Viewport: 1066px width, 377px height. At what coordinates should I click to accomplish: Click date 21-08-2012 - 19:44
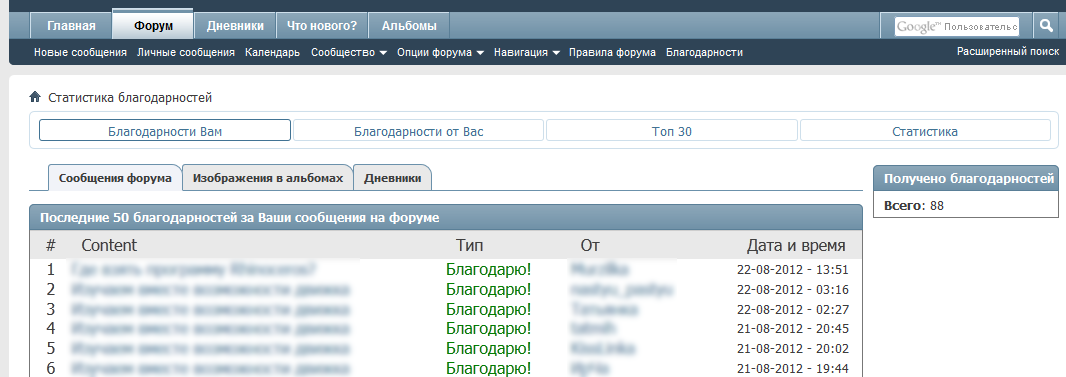pyautogui.click(x=793, y=369)
